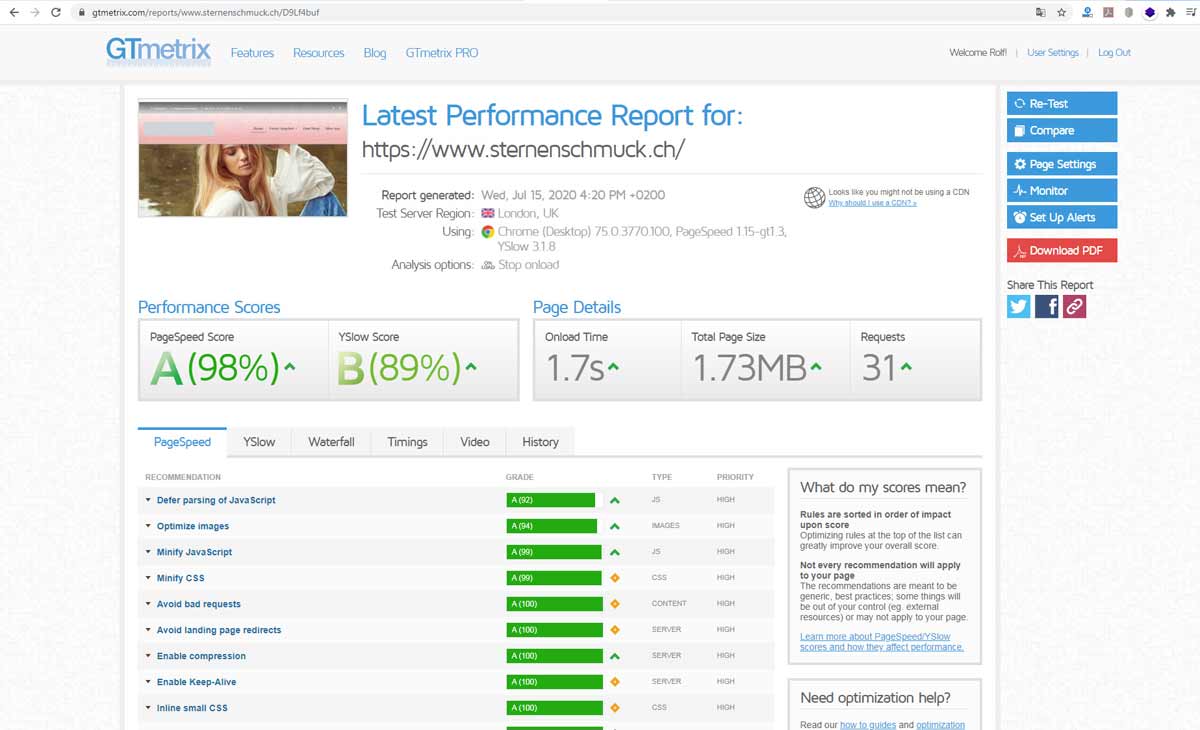Bookmark this page with the star icon
Image resolution: width=1200 pixels, height=730 pixels.
tap(1061, 12)
